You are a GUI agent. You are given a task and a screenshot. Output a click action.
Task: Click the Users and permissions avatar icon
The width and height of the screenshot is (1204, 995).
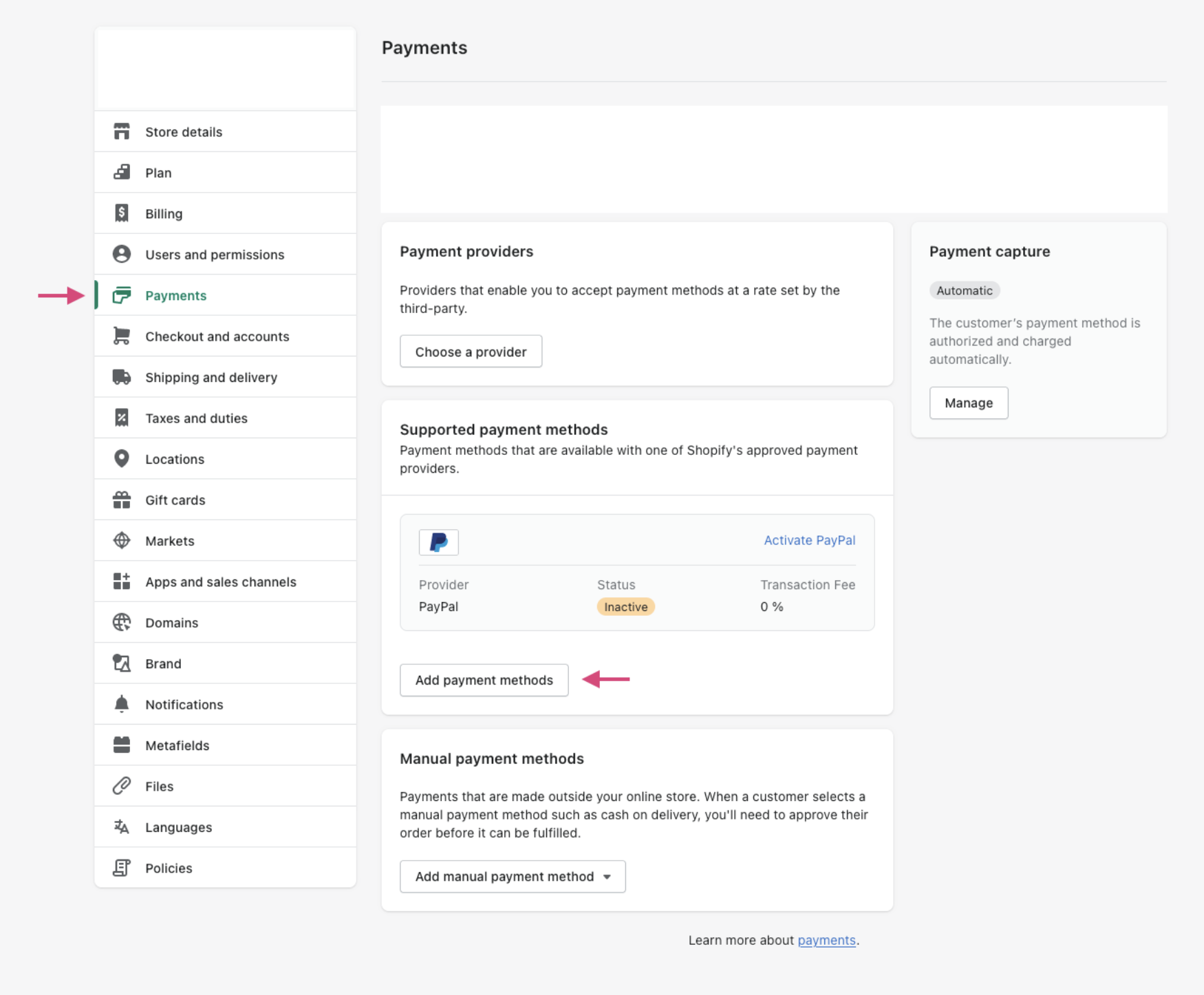[x=122, y=254]
